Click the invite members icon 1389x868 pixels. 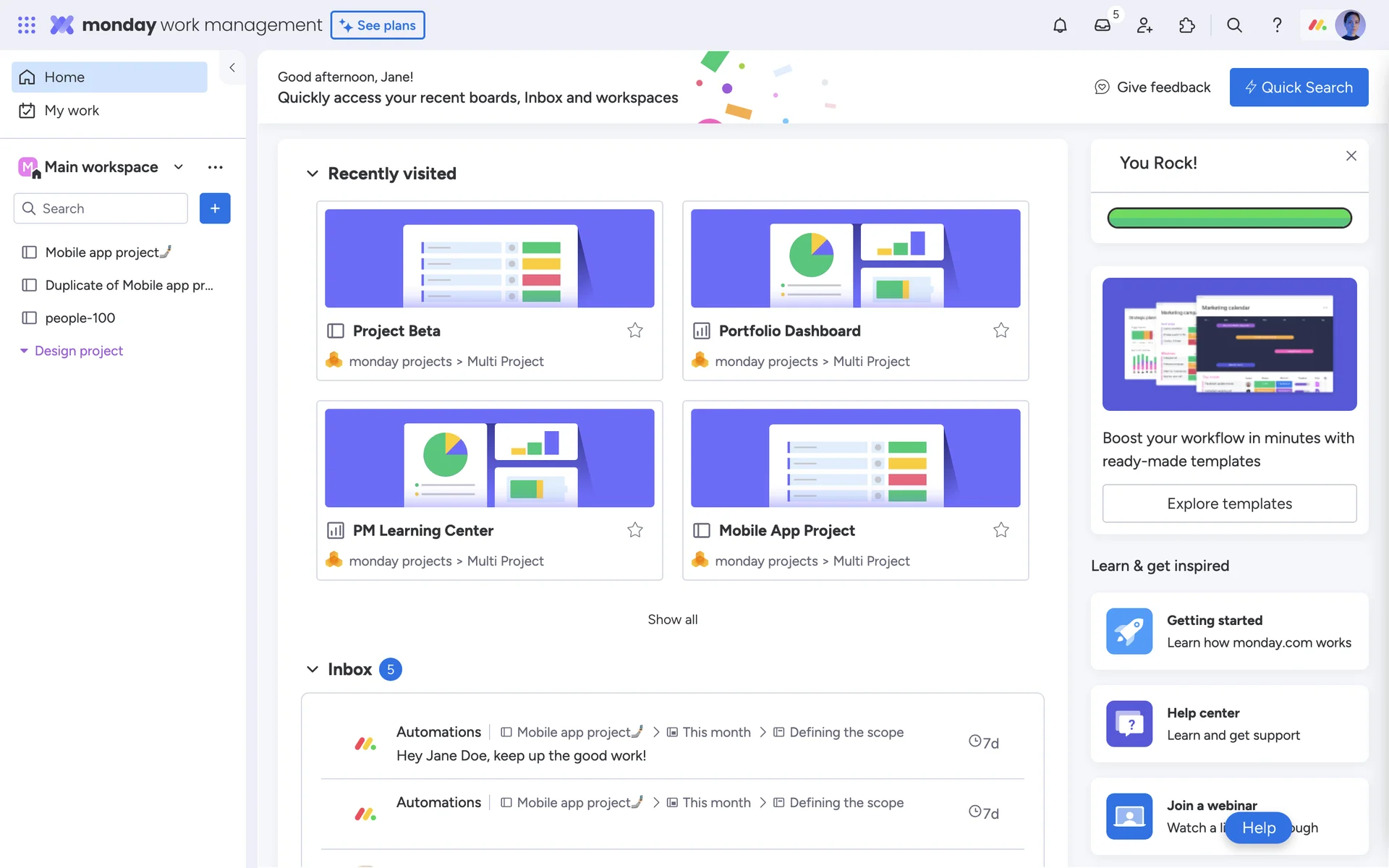tap(1144, 25)
